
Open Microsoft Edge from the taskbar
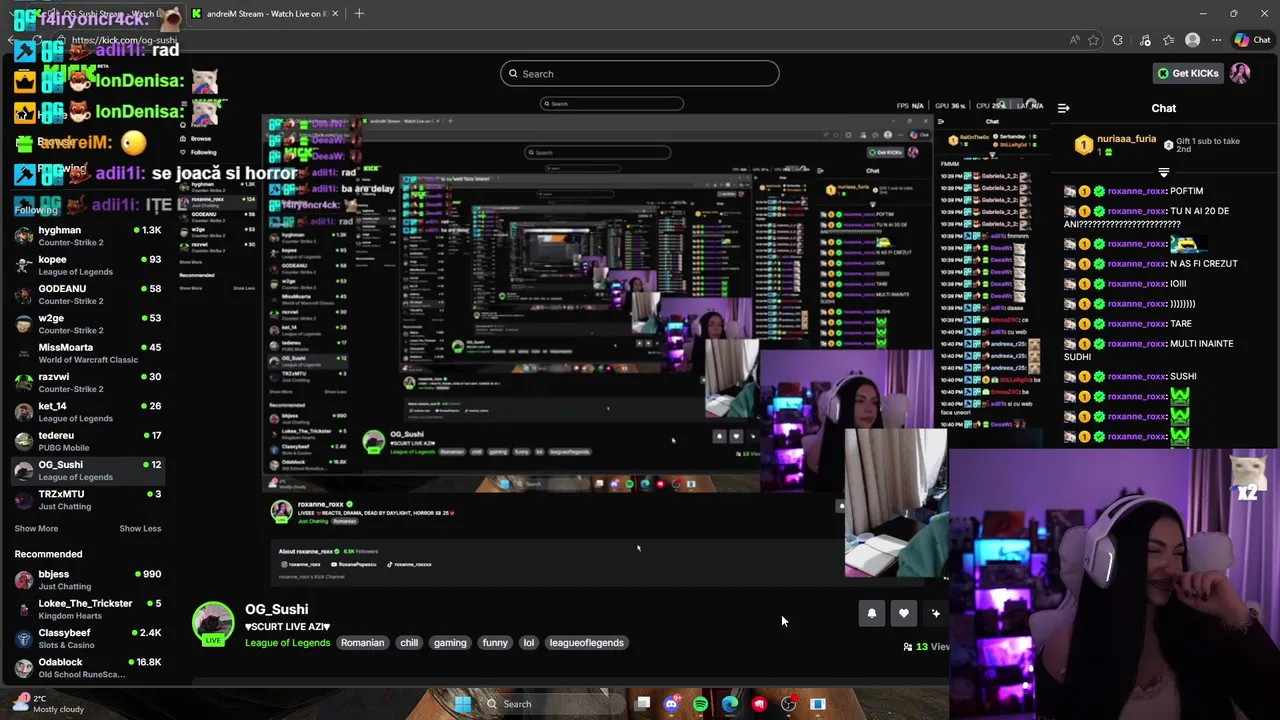730,704
